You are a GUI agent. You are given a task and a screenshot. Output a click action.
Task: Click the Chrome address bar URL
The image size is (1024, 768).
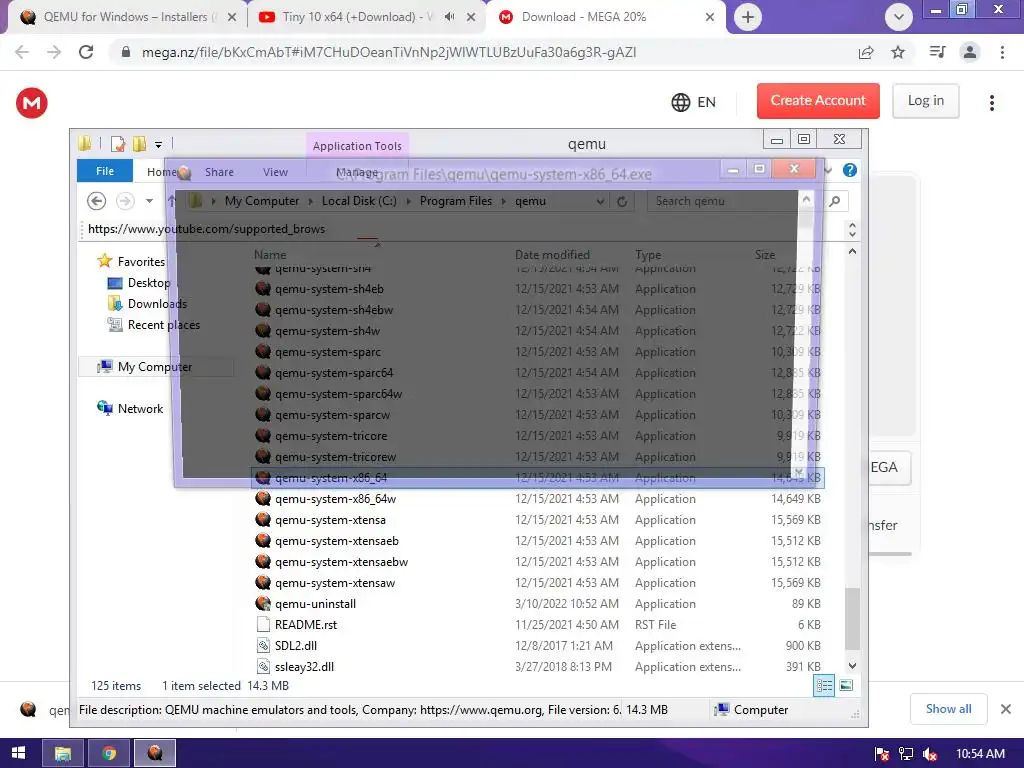coord(389,52)
